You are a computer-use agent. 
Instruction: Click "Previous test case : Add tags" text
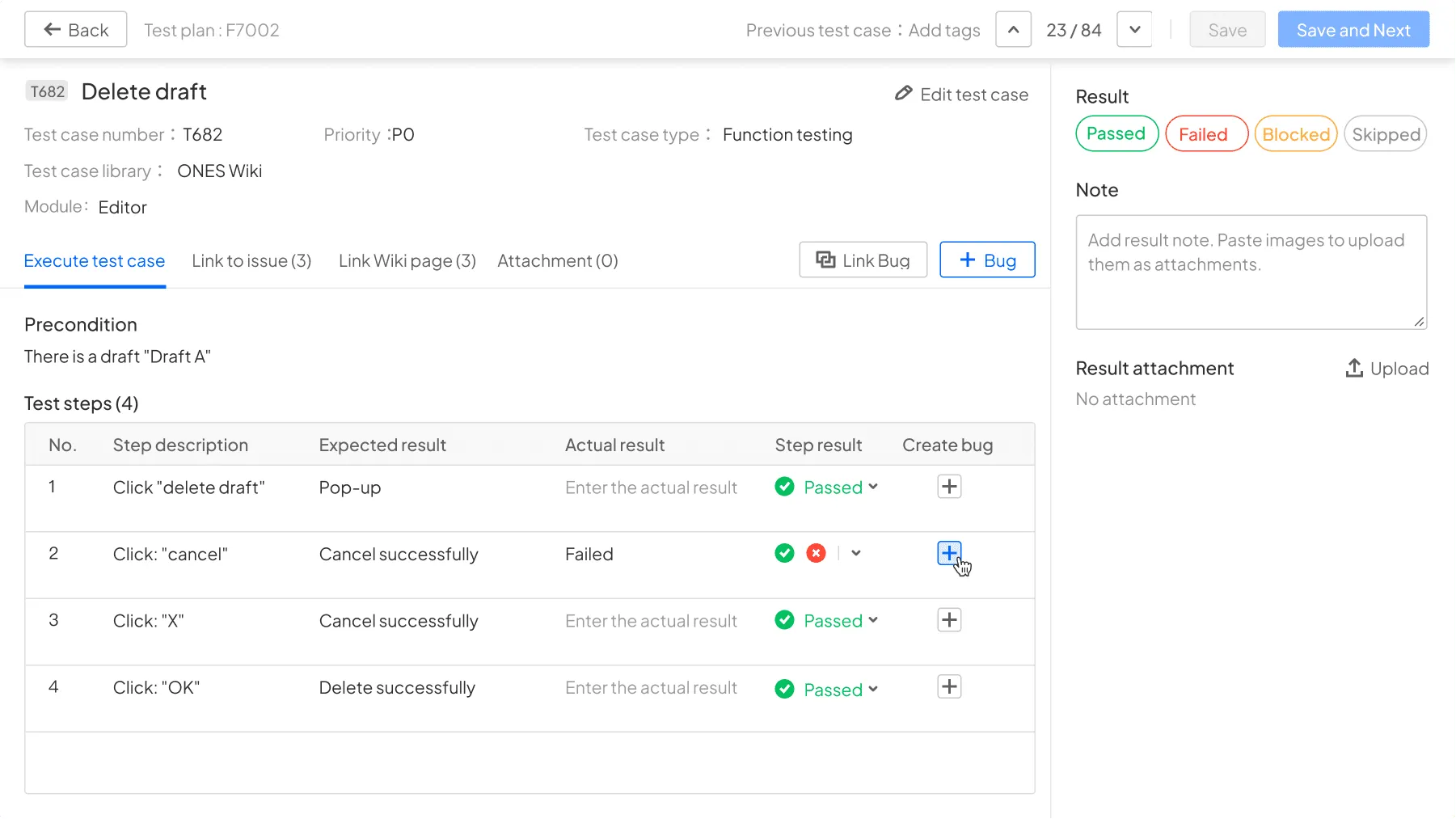pyautogui.click(x=863, y=30)
